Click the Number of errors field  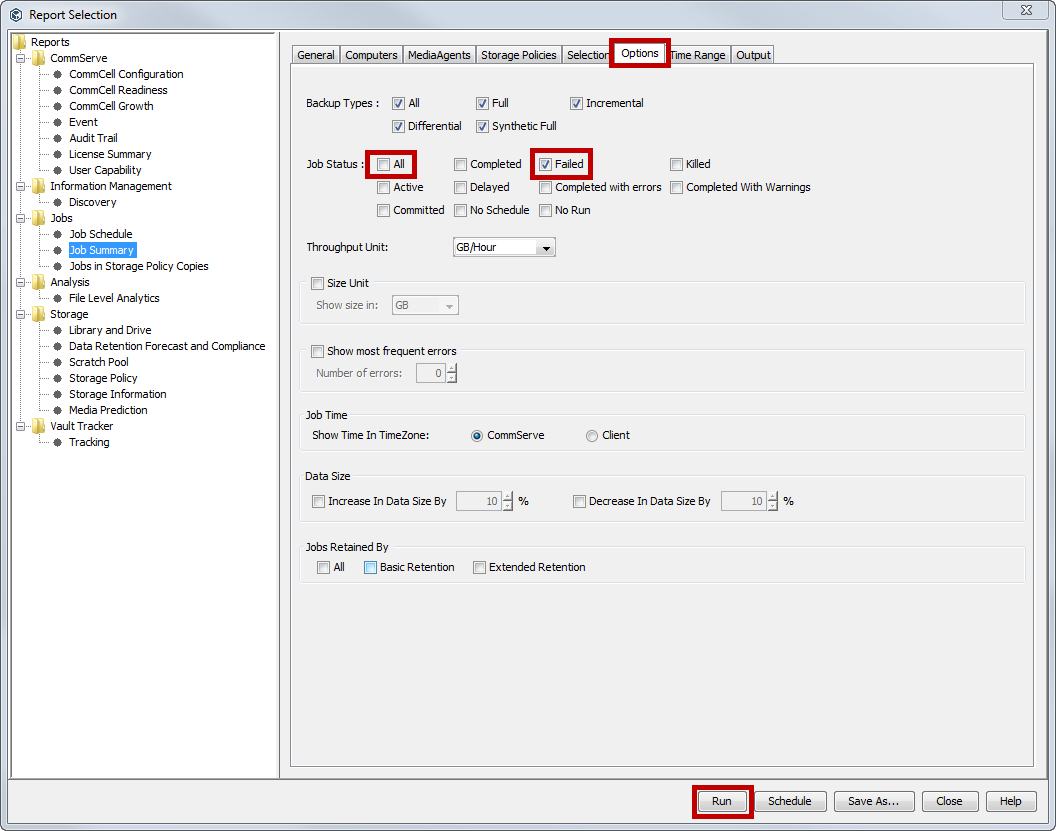click(x=431, y=373)
